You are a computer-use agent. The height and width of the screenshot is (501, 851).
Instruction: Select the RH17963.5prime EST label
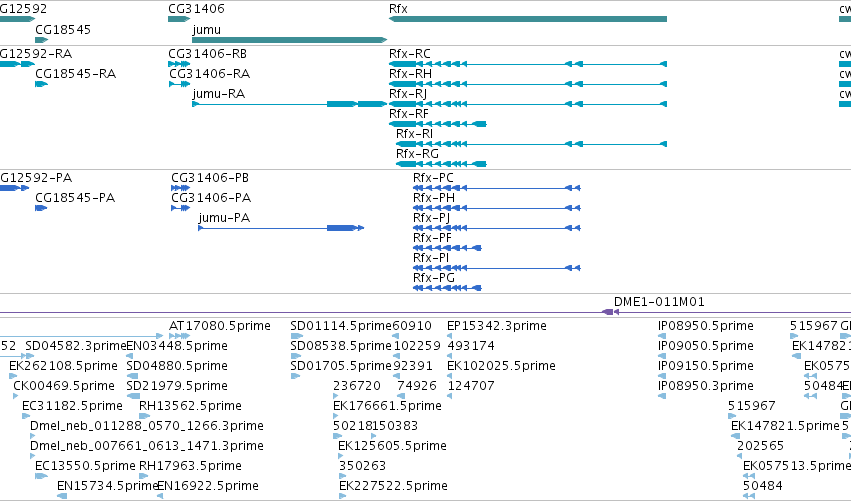pos(190,467)
